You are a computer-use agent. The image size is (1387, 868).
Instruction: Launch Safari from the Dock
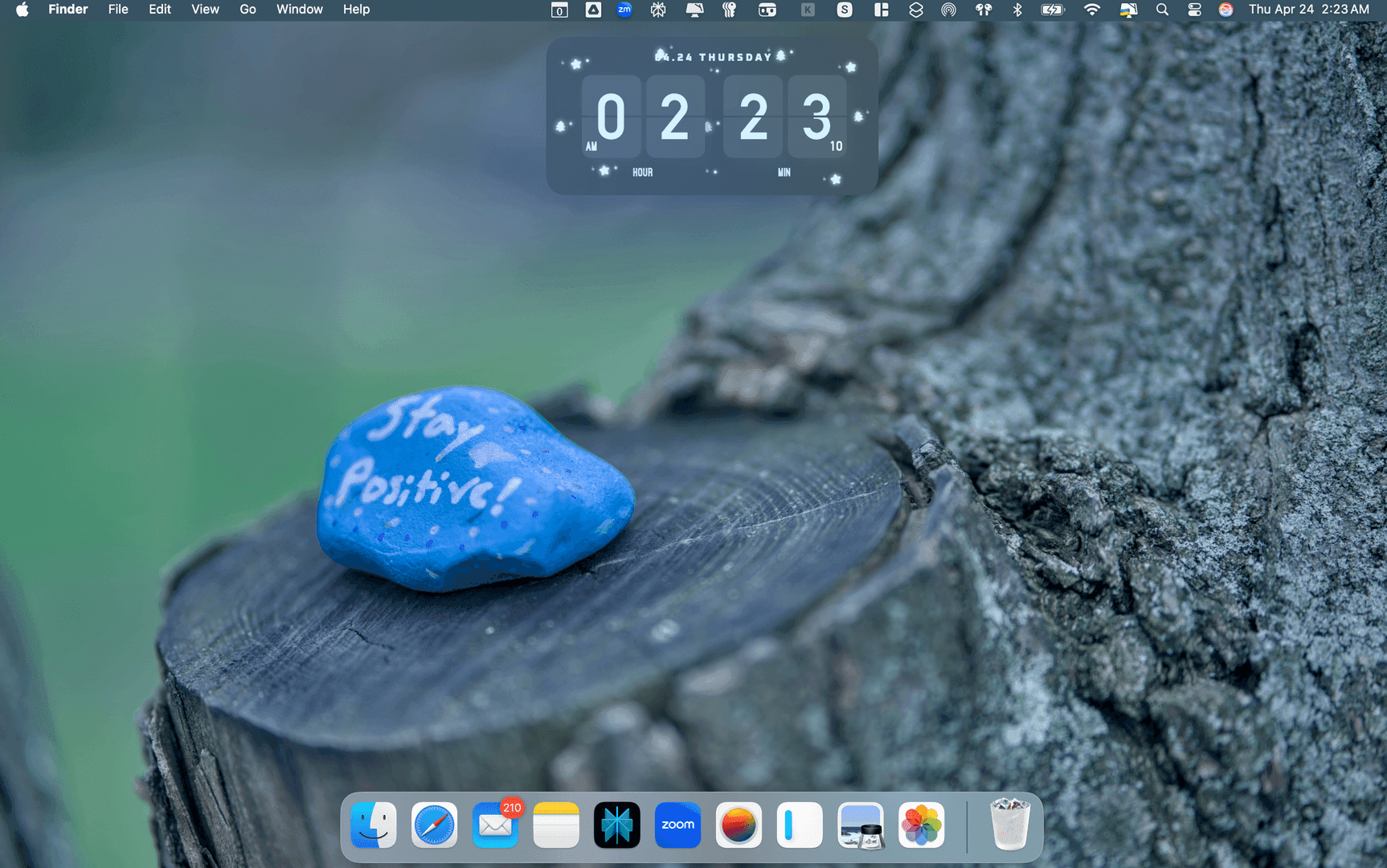[x=435, y=825]
